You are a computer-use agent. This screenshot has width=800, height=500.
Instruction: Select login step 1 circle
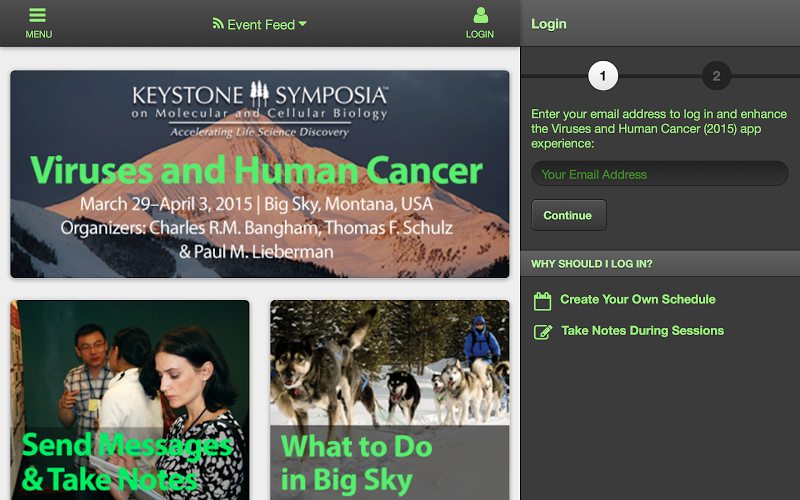click(603, 76)
